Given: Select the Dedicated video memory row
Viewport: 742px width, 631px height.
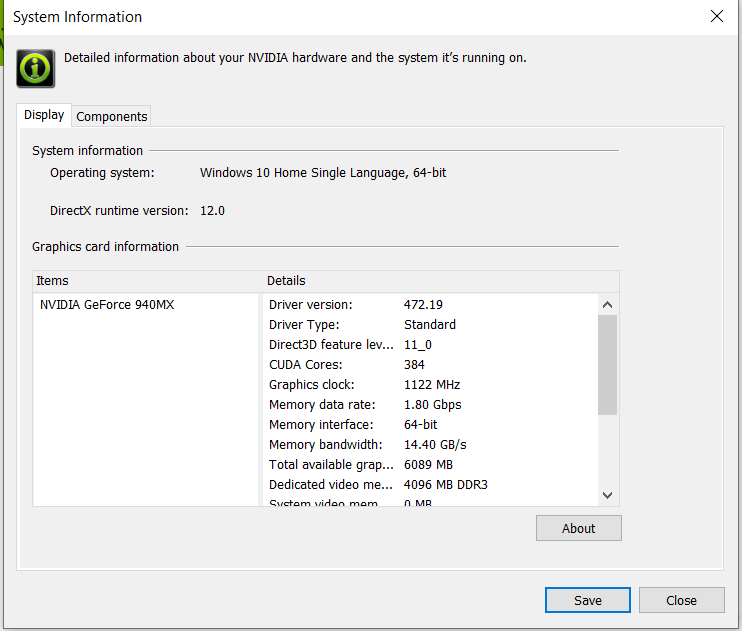Looking at the screenshot, I should 430,485.
